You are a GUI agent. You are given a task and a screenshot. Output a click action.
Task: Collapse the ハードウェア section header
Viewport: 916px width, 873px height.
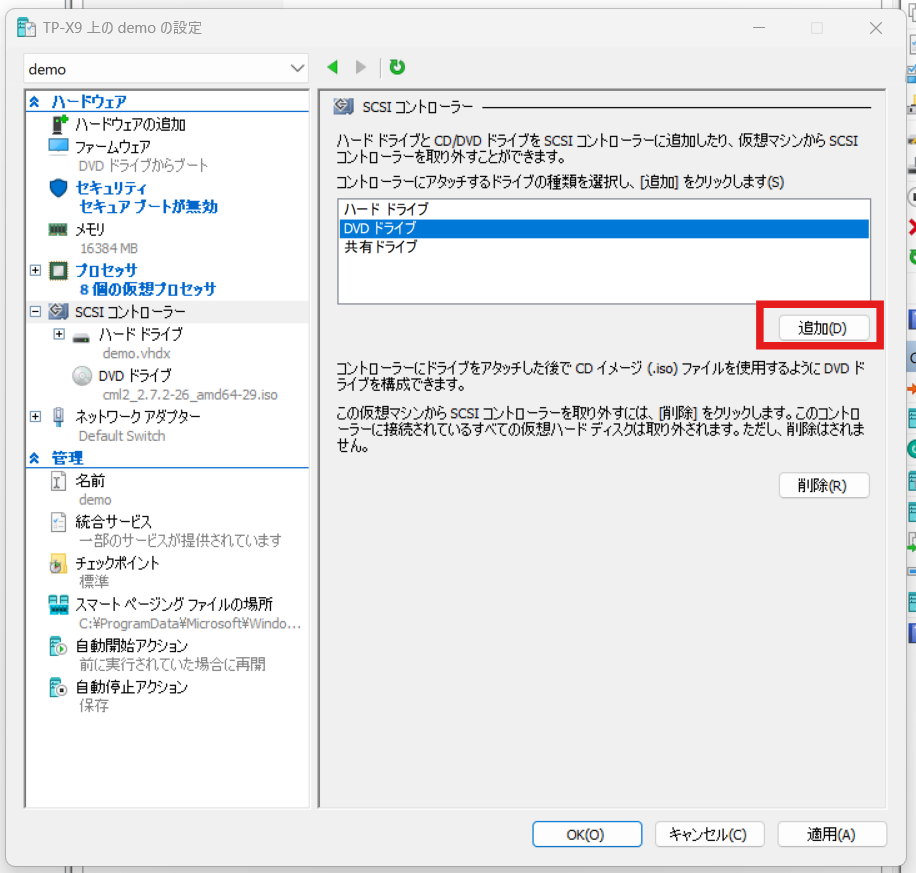coord(34,102)
